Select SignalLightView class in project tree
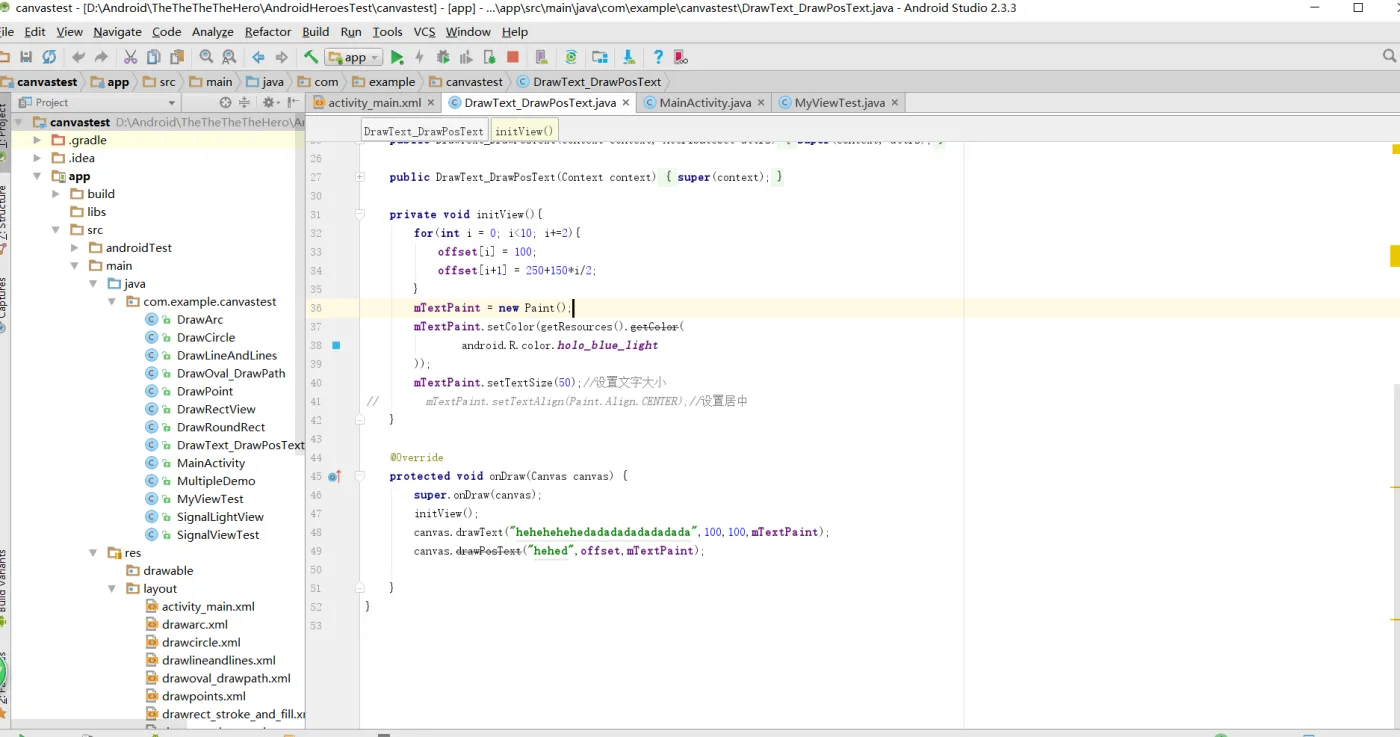This screenshot has height=737, width=1400. click(x=220, y=517)
